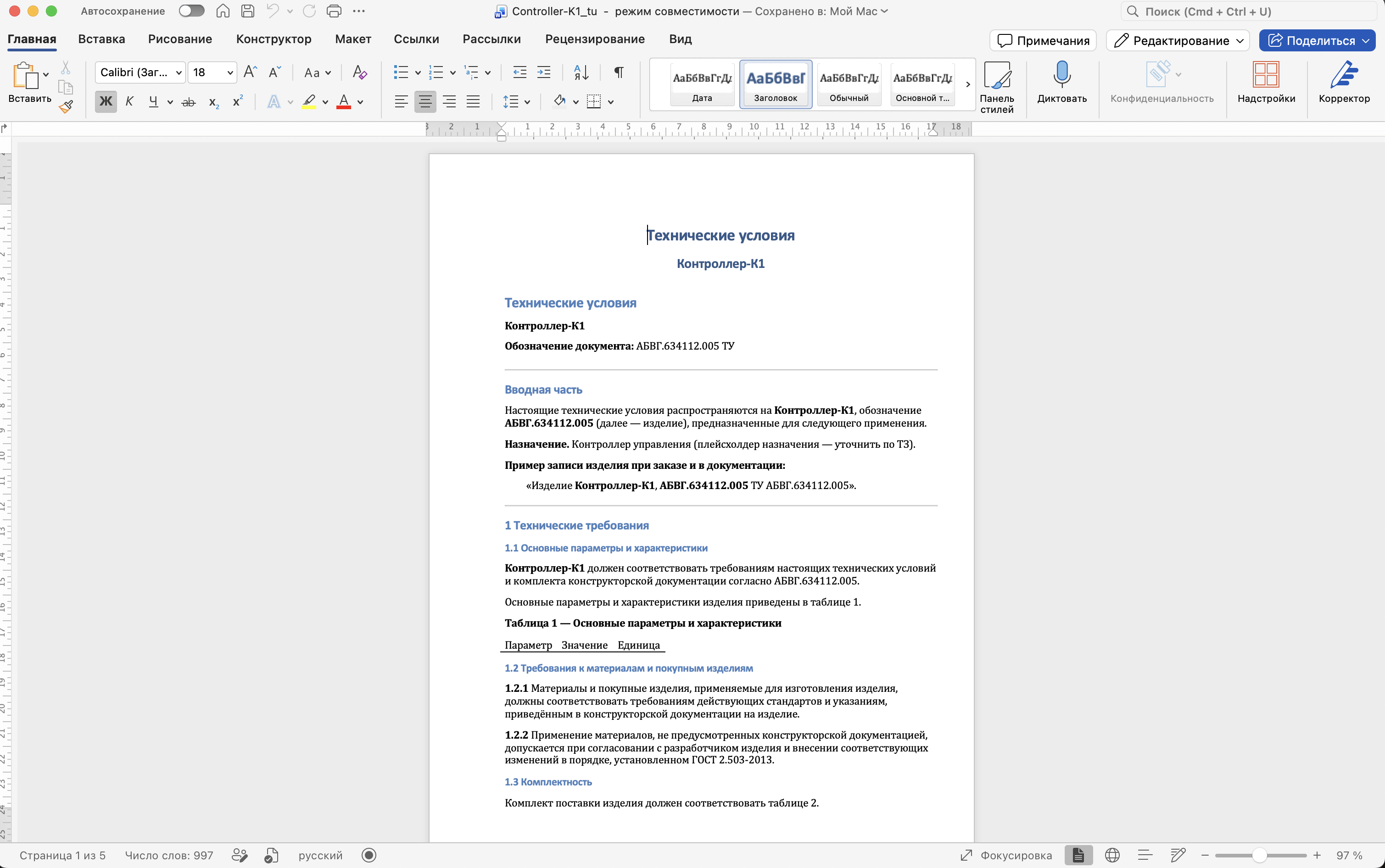Viewport: 1385px width, 868px height.
Task: Launch the Editor (Корректор) tool
Action: coord(1344,82)
